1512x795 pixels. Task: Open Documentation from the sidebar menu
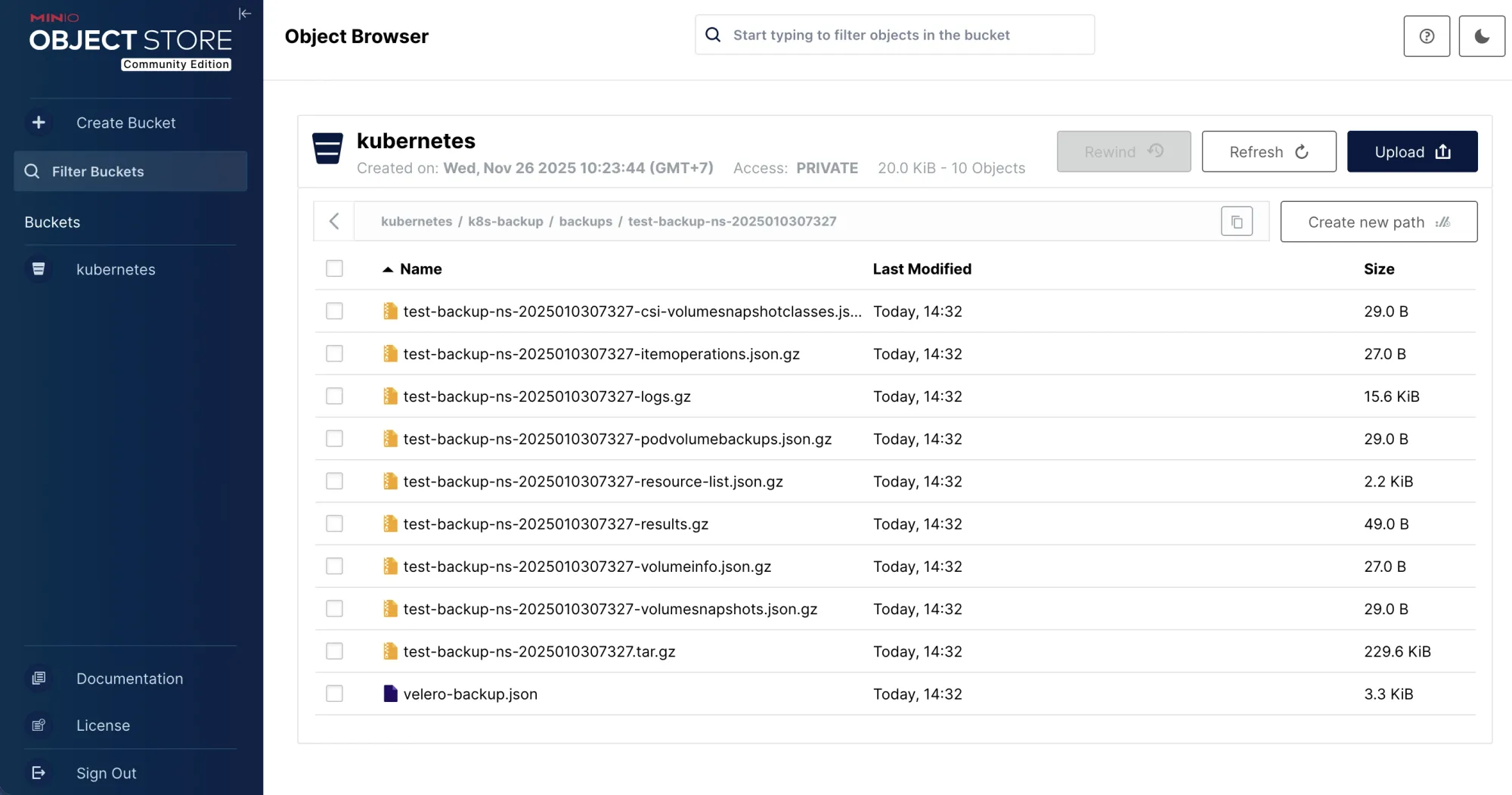129,679
